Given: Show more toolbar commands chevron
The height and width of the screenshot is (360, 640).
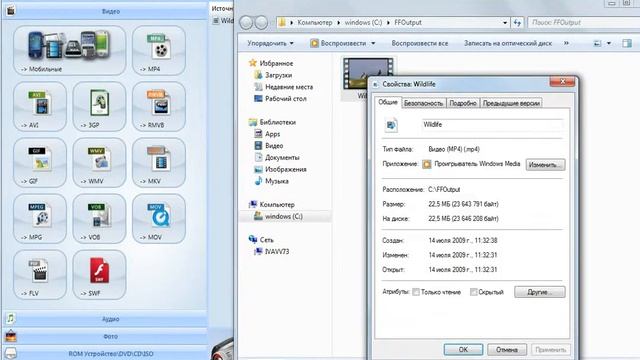Looking at the screenshot, I should point(567,43).
